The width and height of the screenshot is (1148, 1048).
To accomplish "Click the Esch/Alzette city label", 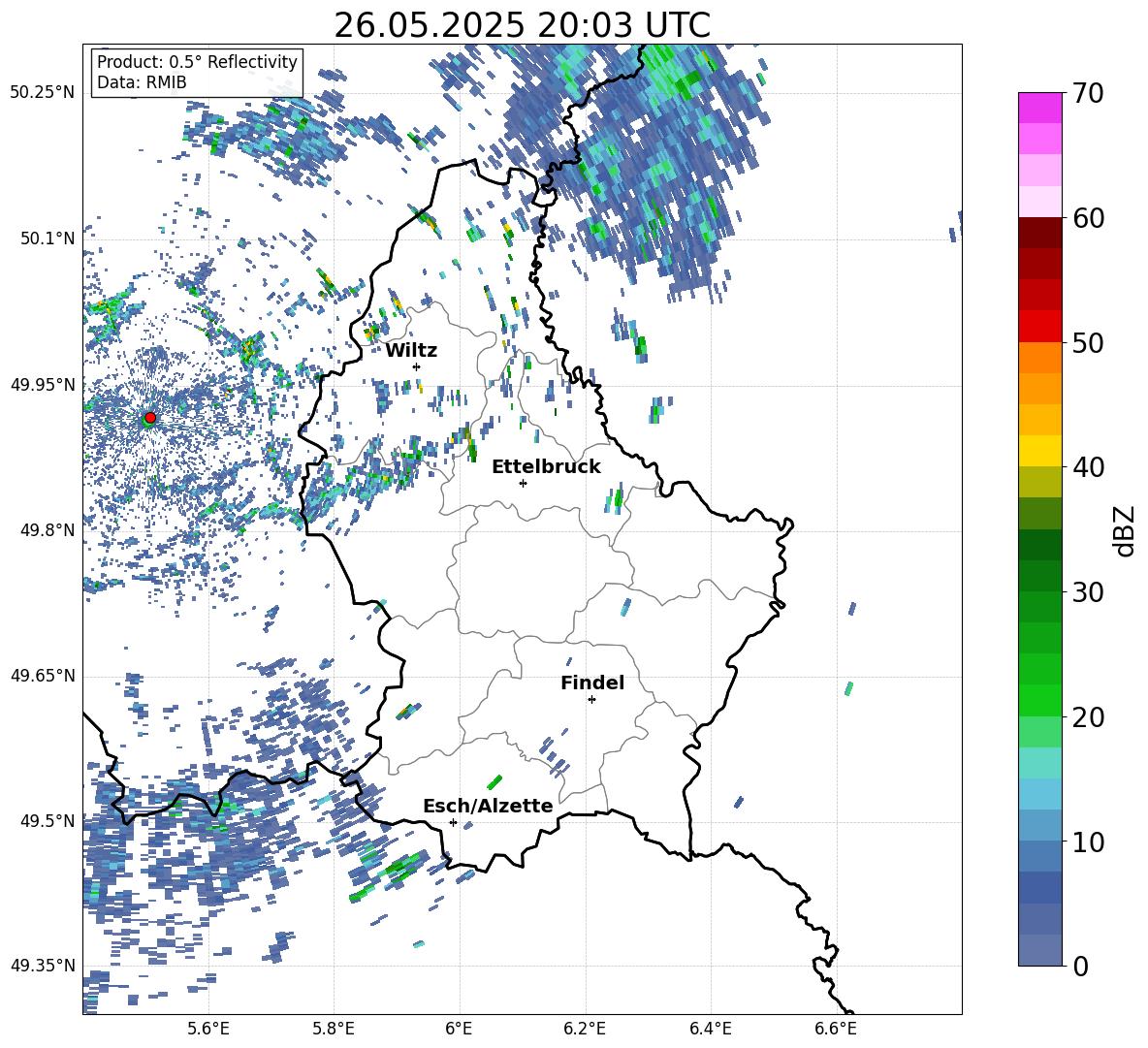I will tap(488, 806).
